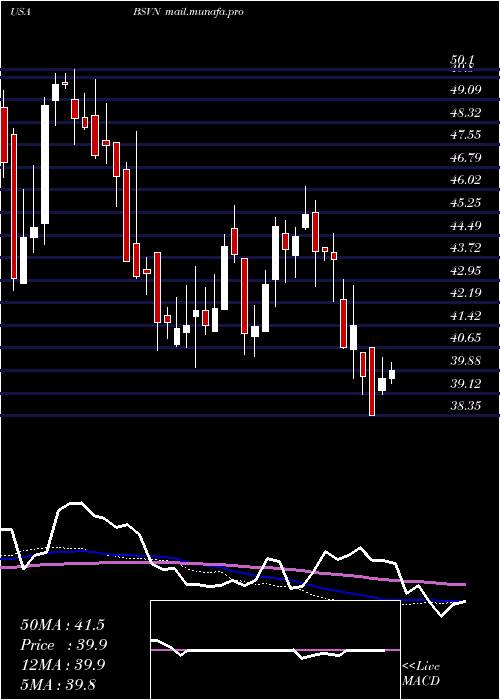Click the 5MA : 39.8 readout
This screenshot has width=500, height=700.
point(59,684)
